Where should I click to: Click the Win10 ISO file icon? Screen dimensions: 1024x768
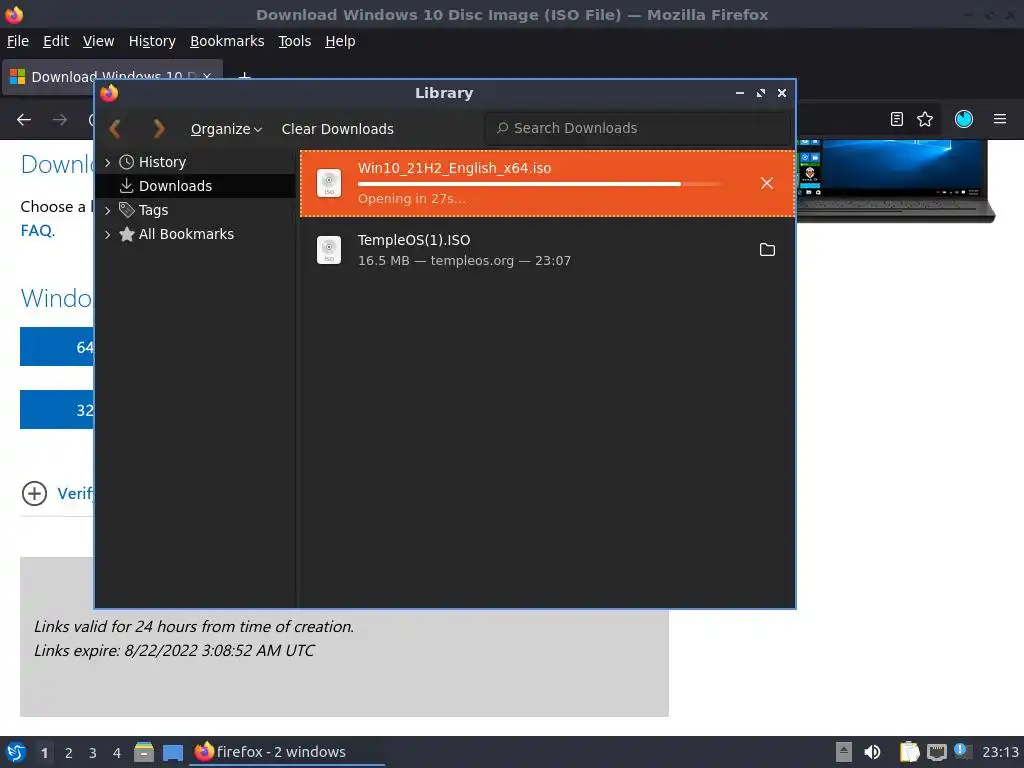[328, 183]
